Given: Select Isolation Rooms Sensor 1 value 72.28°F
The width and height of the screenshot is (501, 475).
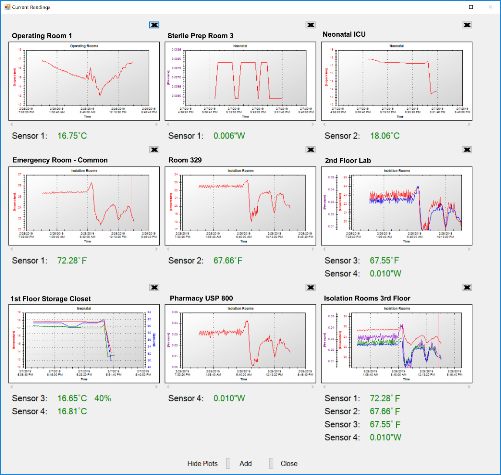Looking at the screenshot, I should (385, 398).
